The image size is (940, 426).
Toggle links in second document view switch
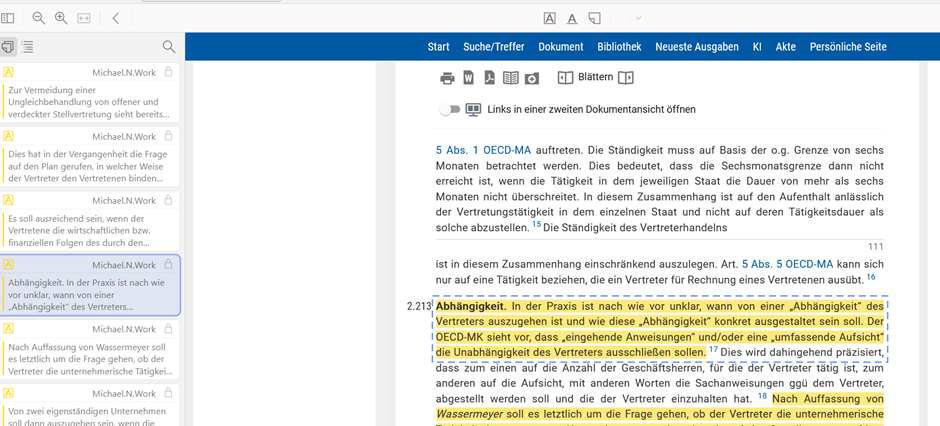coord(450,110)
